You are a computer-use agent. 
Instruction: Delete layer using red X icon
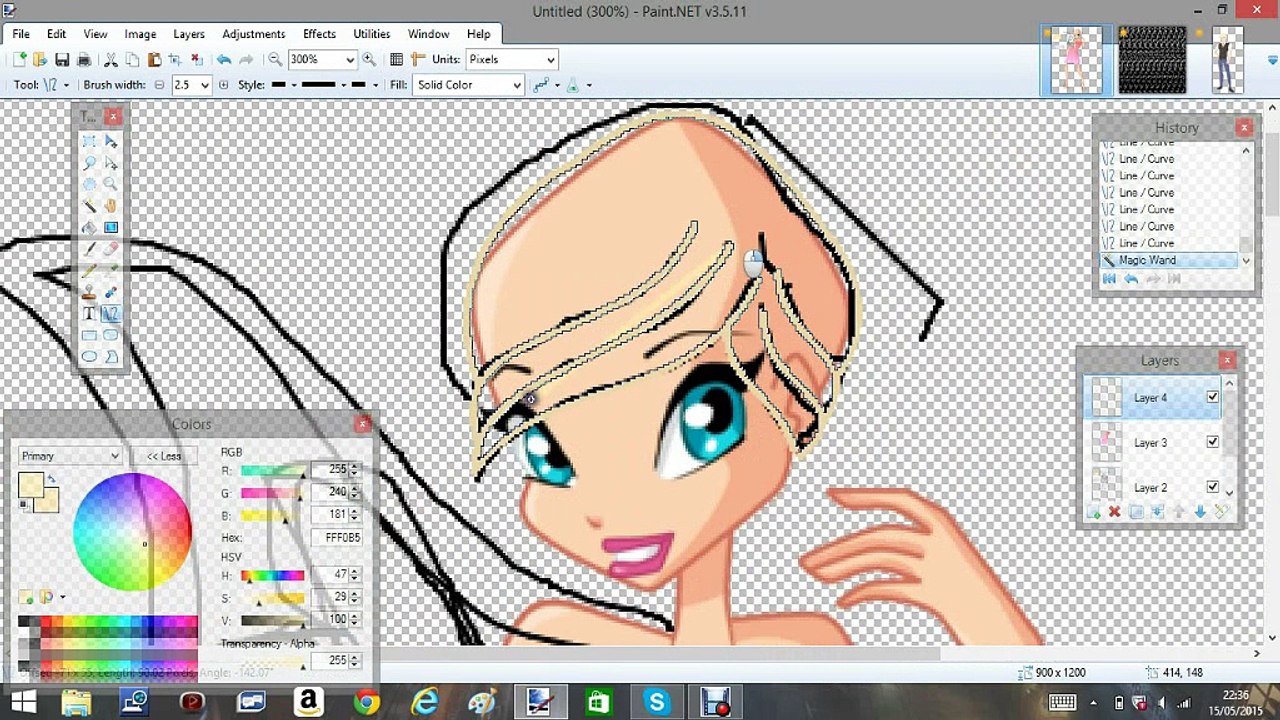pos(1114,512)
